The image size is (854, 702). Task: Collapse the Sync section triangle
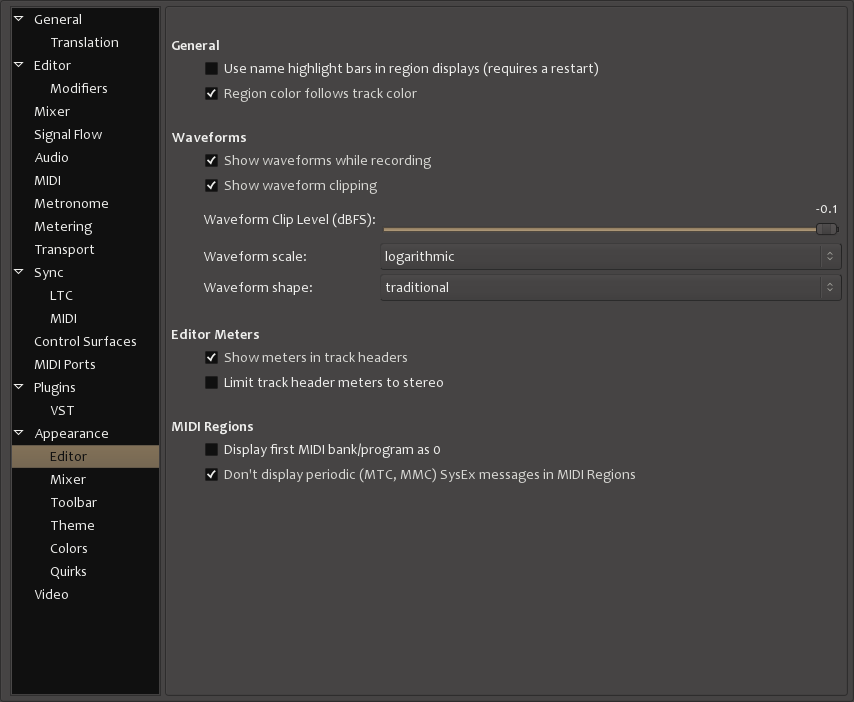coord(19,272)
